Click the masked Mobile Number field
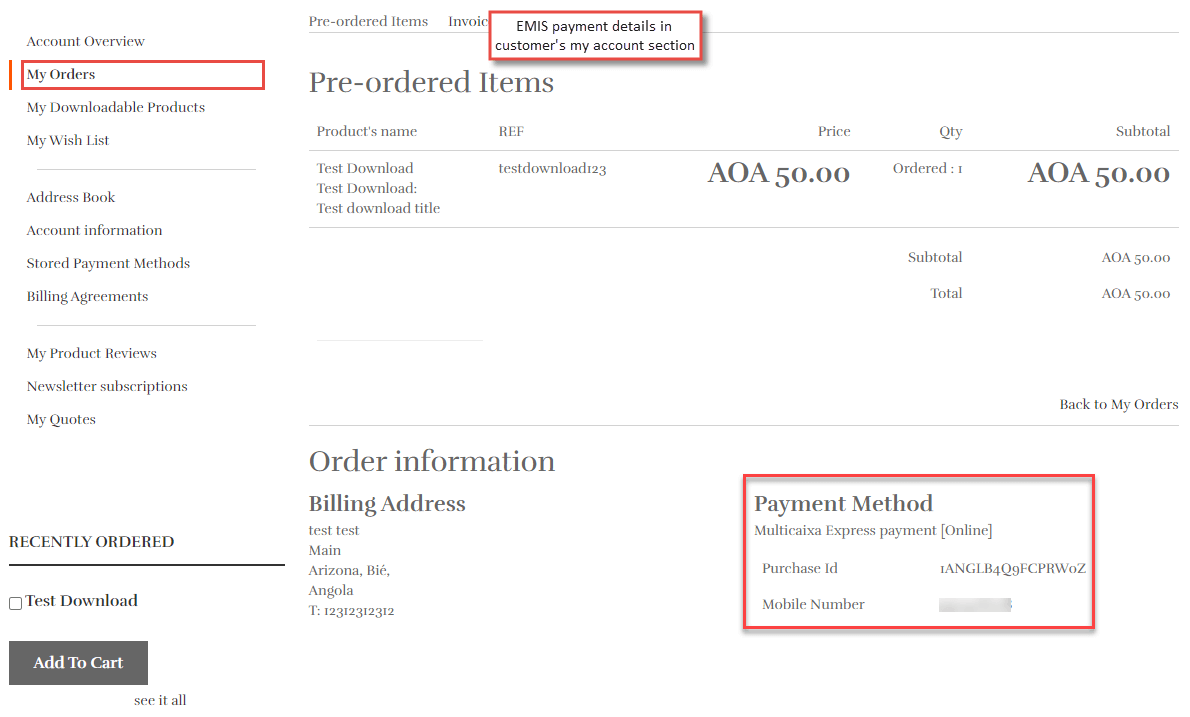1190x717 pixels. (975, 604)
